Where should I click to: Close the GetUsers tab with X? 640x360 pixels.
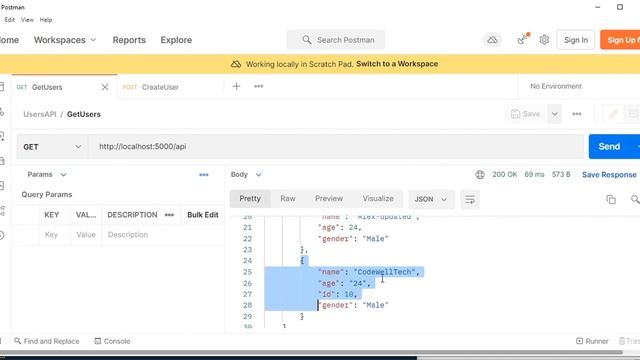(105, 87)
